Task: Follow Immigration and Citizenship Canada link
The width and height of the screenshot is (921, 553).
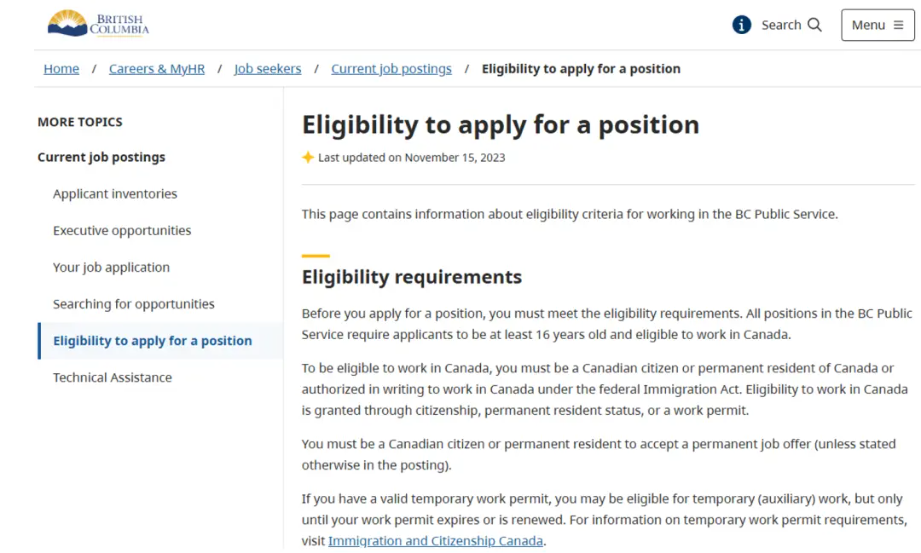Action: 435,541
